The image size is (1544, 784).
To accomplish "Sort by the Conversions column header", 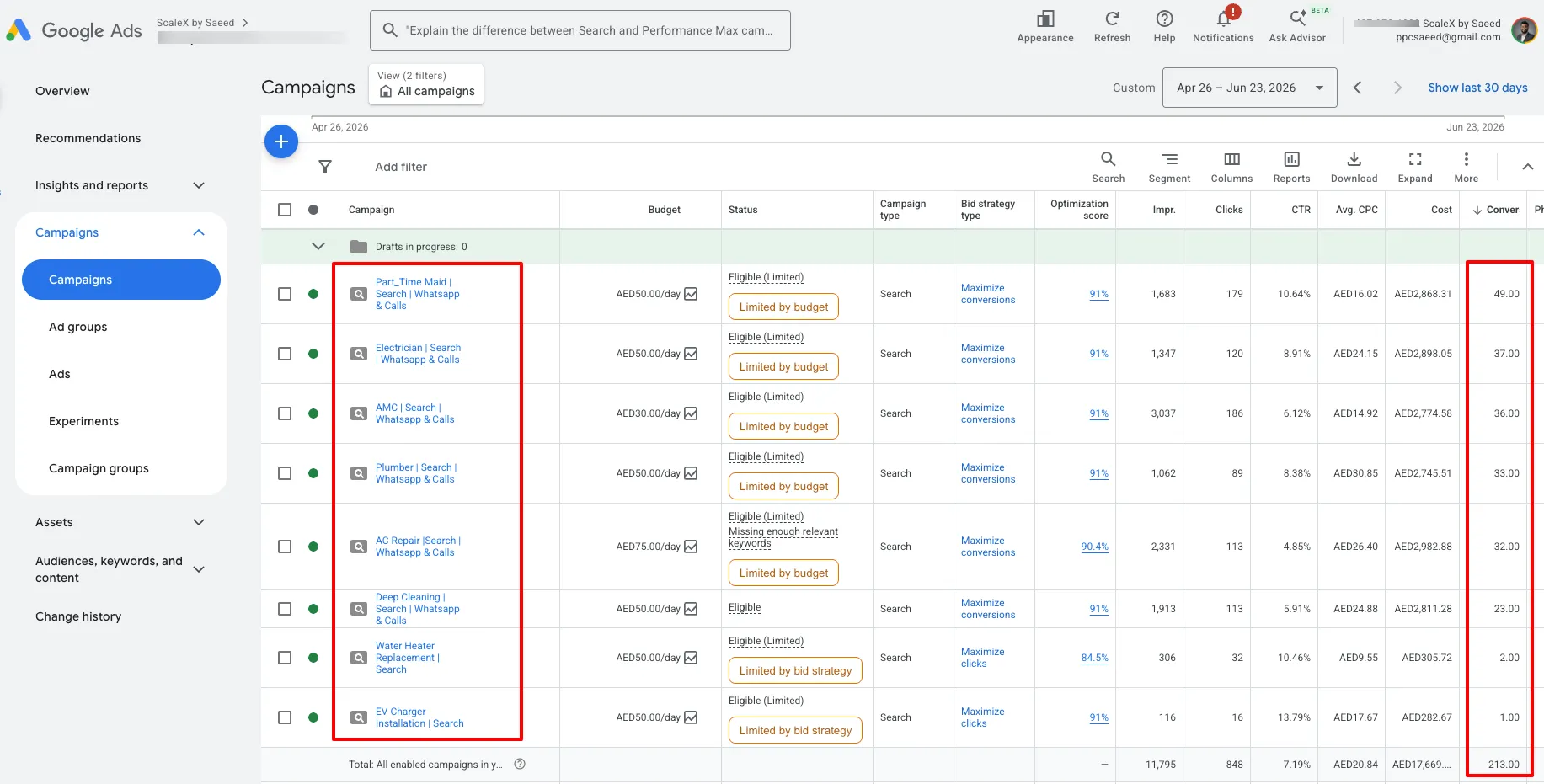I will (1495, 210).
